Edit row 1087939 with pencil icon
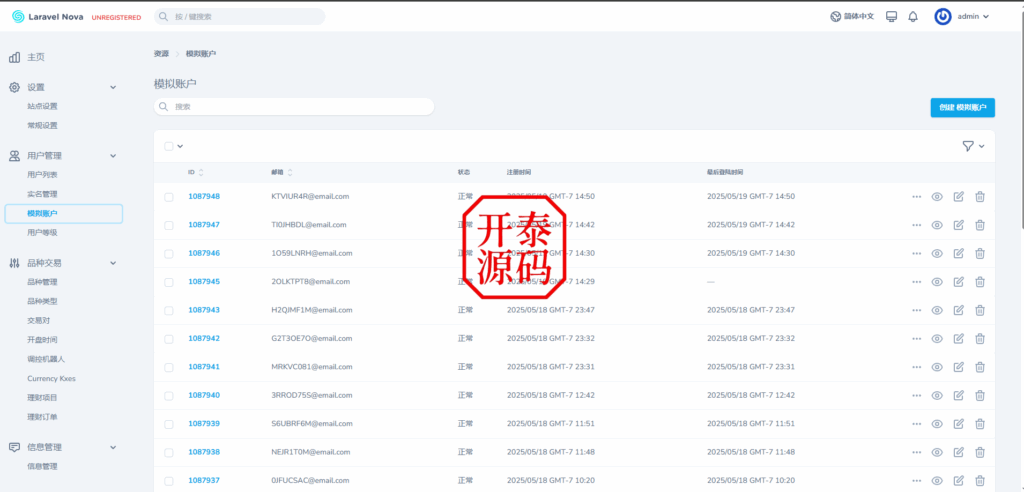1024x492 pixels. point(959,424)
